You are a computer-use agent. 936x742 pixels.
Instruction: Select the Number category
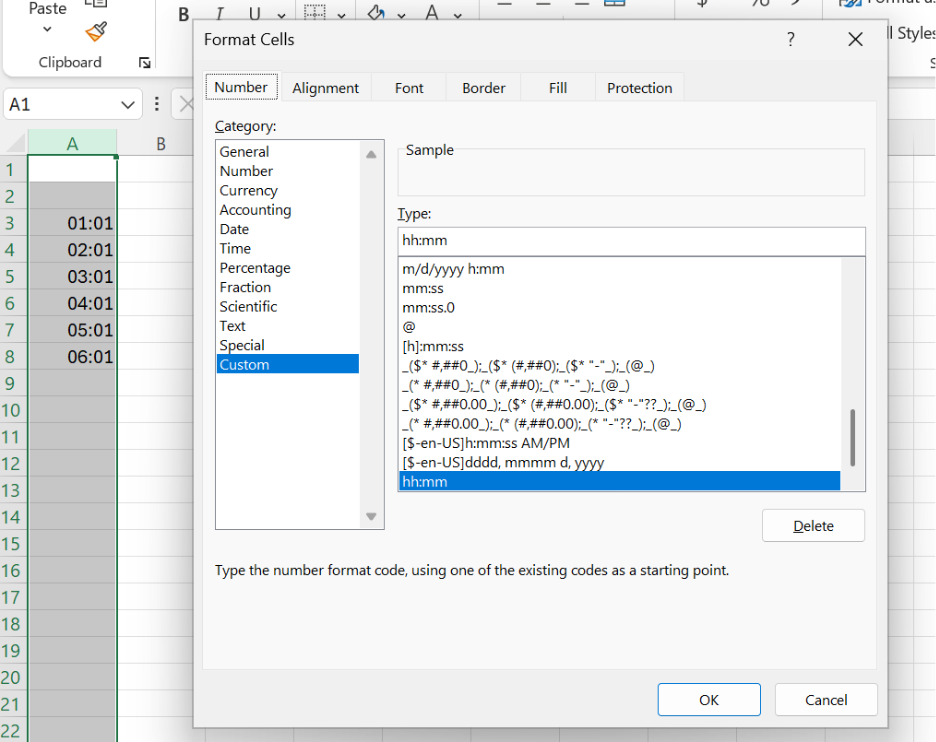[x=288, y=171]
